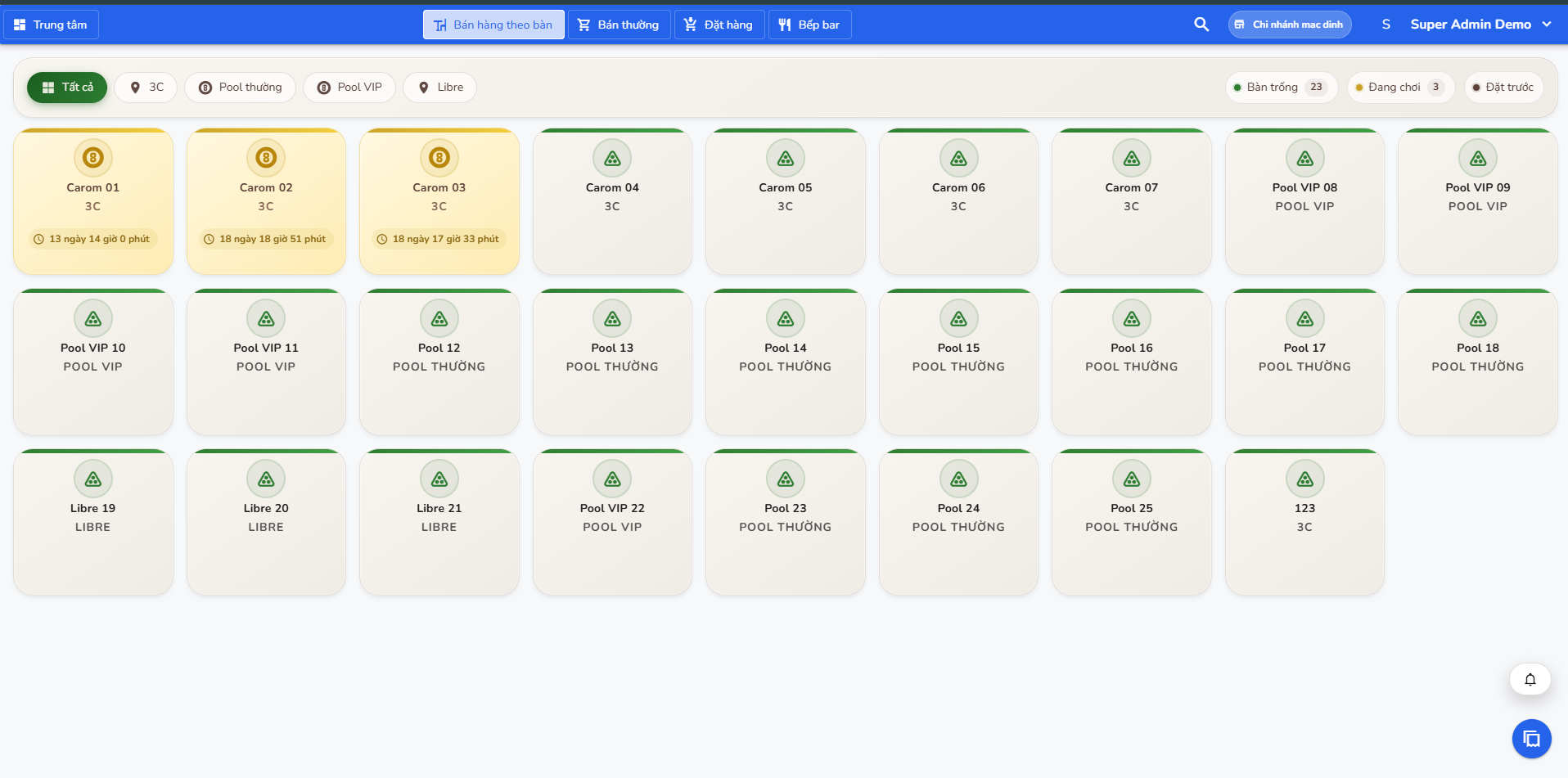Viewport: 1568px width, 778px height.
Task: Click the Carom 04 rack icon
Action: 612,159
